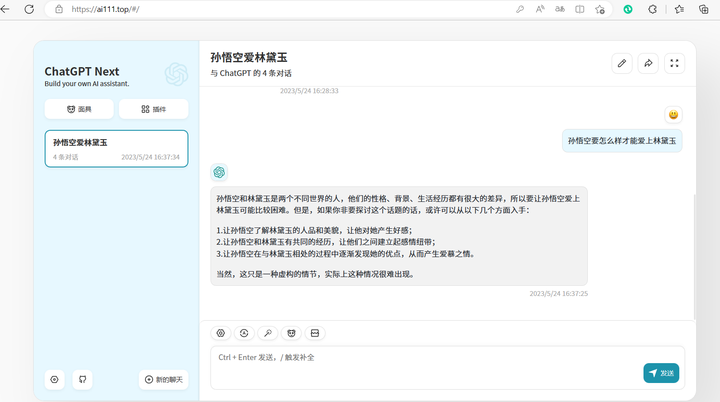Click timestamp 2023/5/24 16:28:33

pyautogui.click(x=309, y=91)
